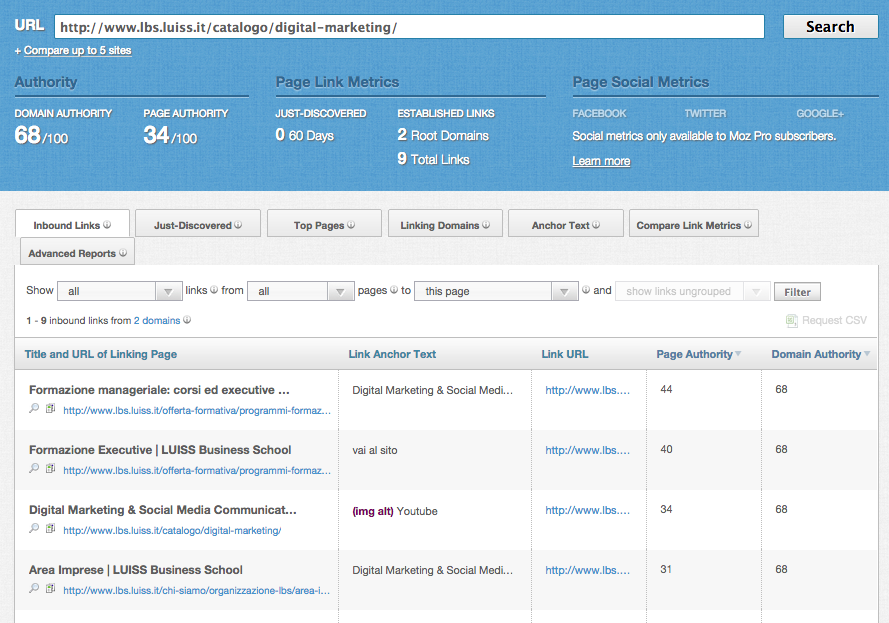889x623 pixels.
Task: Click the magnifier icon under Digital Marketing row
Action: click(34, 528)
